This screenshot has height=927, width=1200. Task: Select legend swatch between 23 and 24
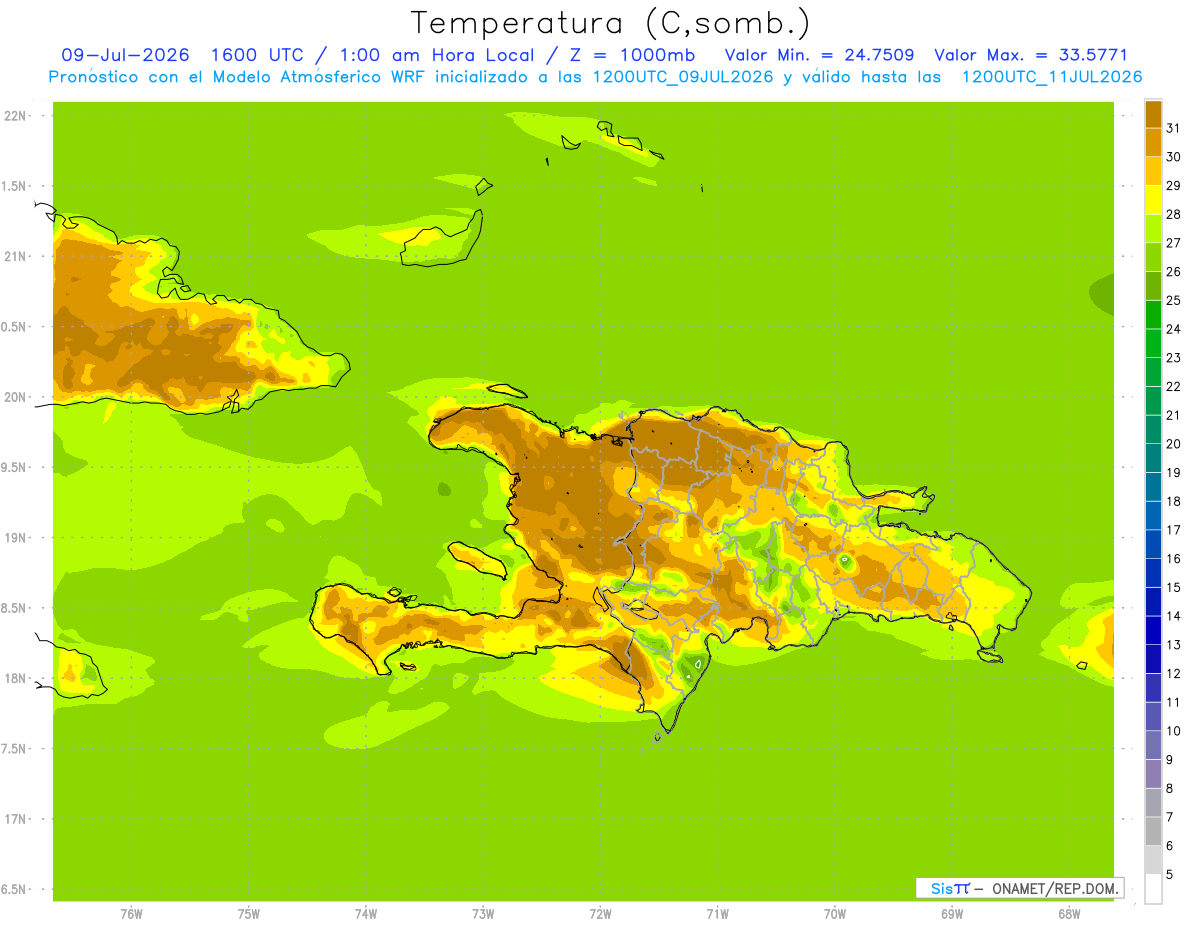1153,343
